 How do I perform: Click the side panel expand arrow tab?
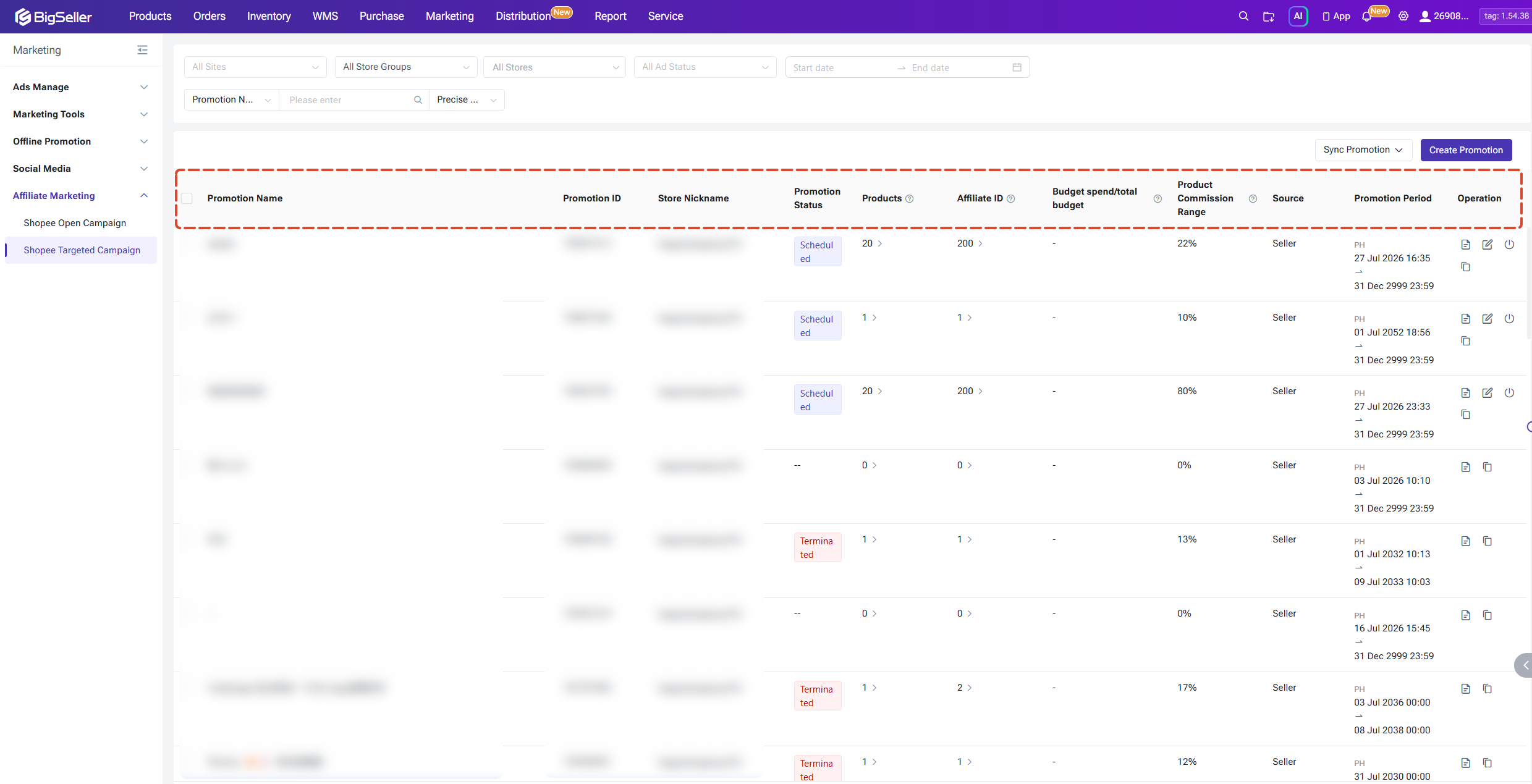point(1524,665)
